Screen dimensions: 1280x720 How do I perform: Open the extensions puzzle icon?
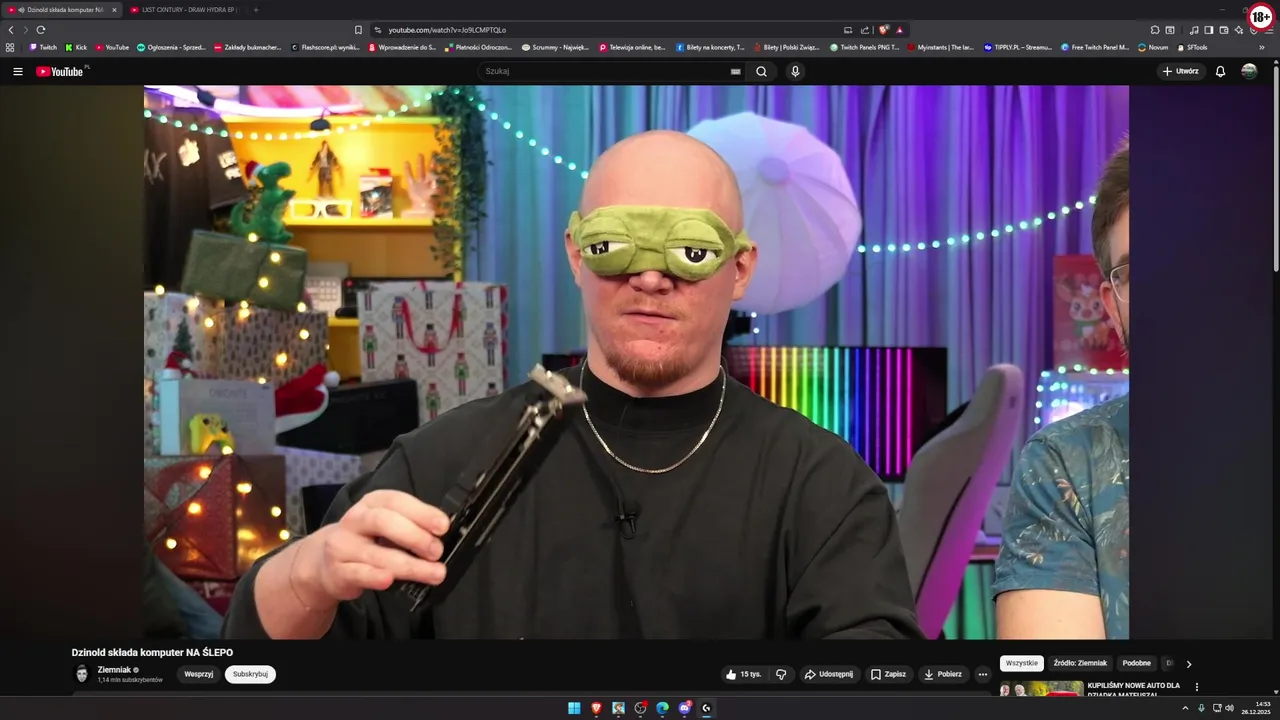pos(1155,30)
